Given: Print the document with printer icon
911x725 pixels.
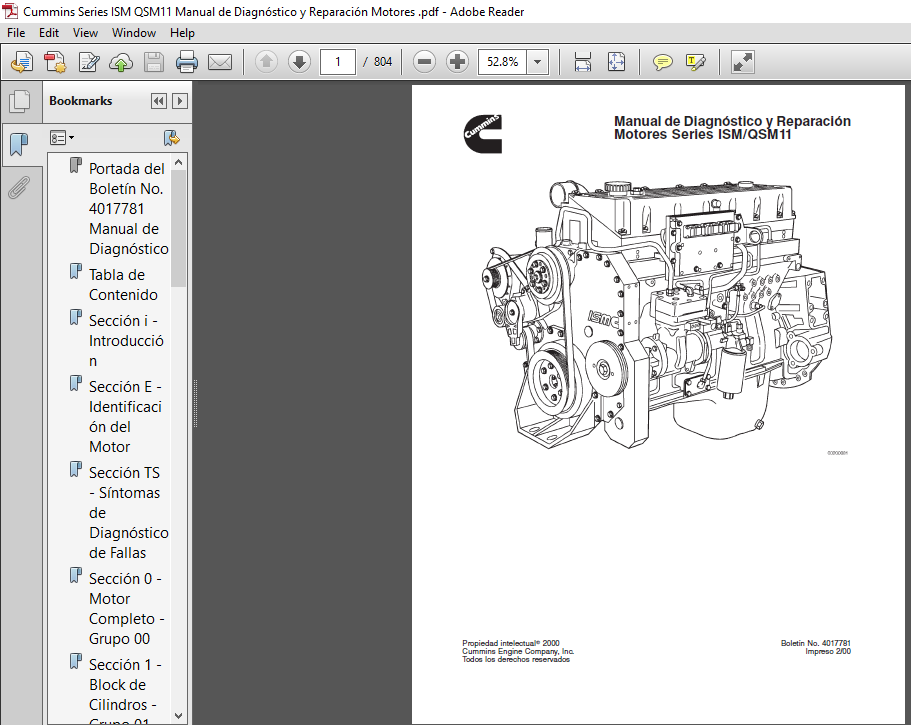Looking at the screenshot, I should pyautogui.click(x=186, y=62).
